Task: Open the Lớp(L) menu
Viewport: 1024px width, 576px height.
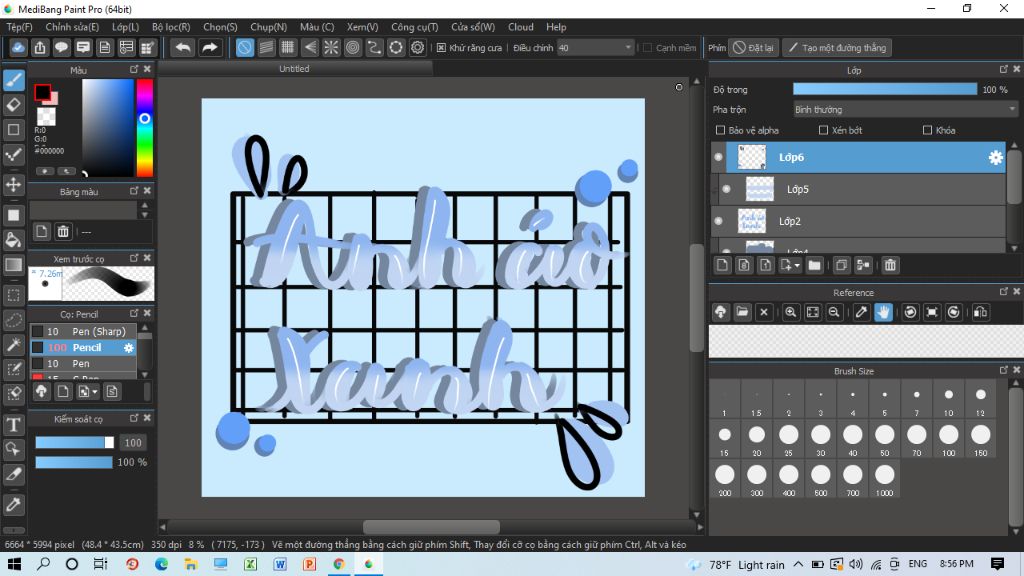Action: 125,27
